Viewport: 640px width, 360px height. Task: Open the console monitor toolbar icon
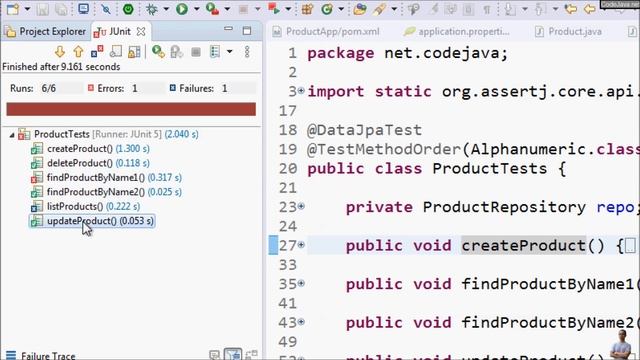(84, 9)
